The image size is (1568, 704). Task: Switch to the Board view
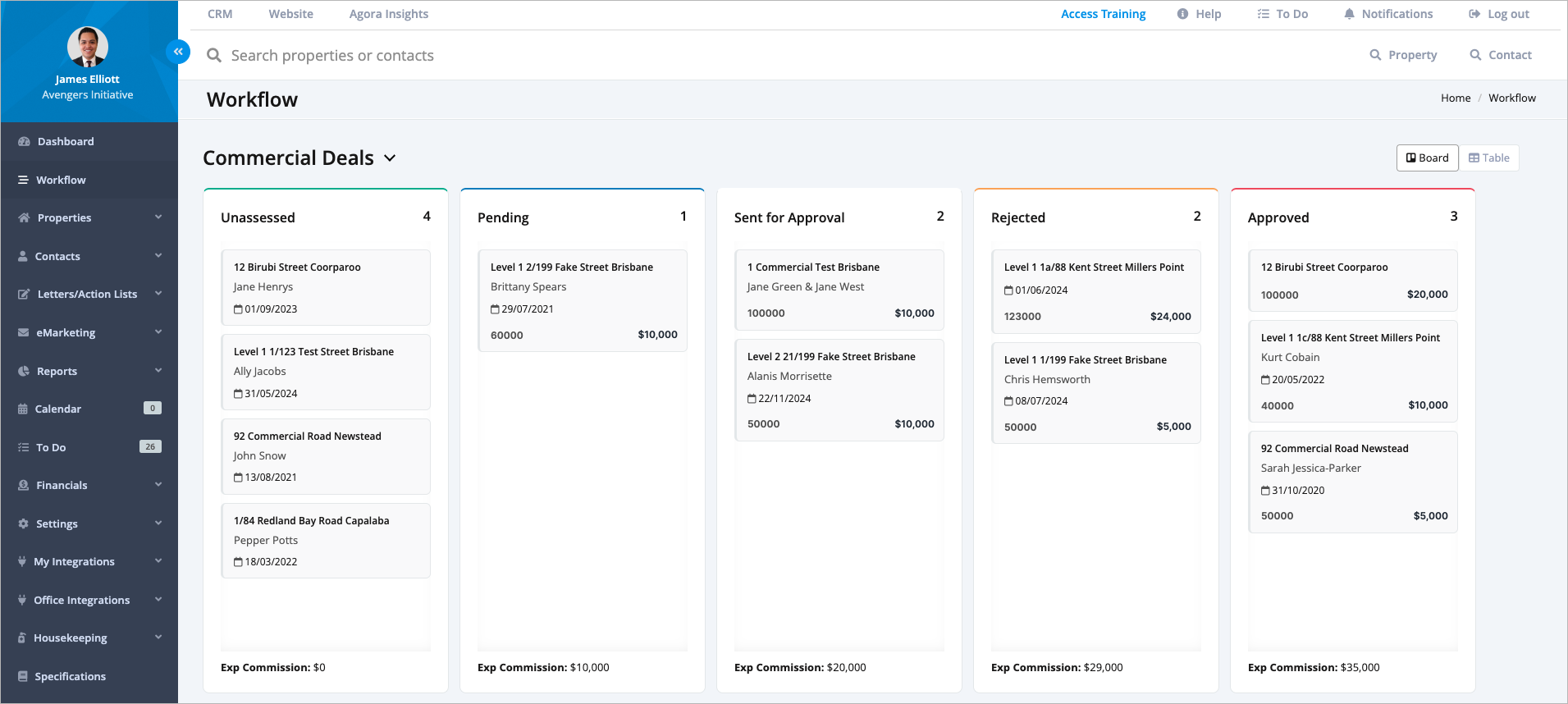tap(1427, 158)
